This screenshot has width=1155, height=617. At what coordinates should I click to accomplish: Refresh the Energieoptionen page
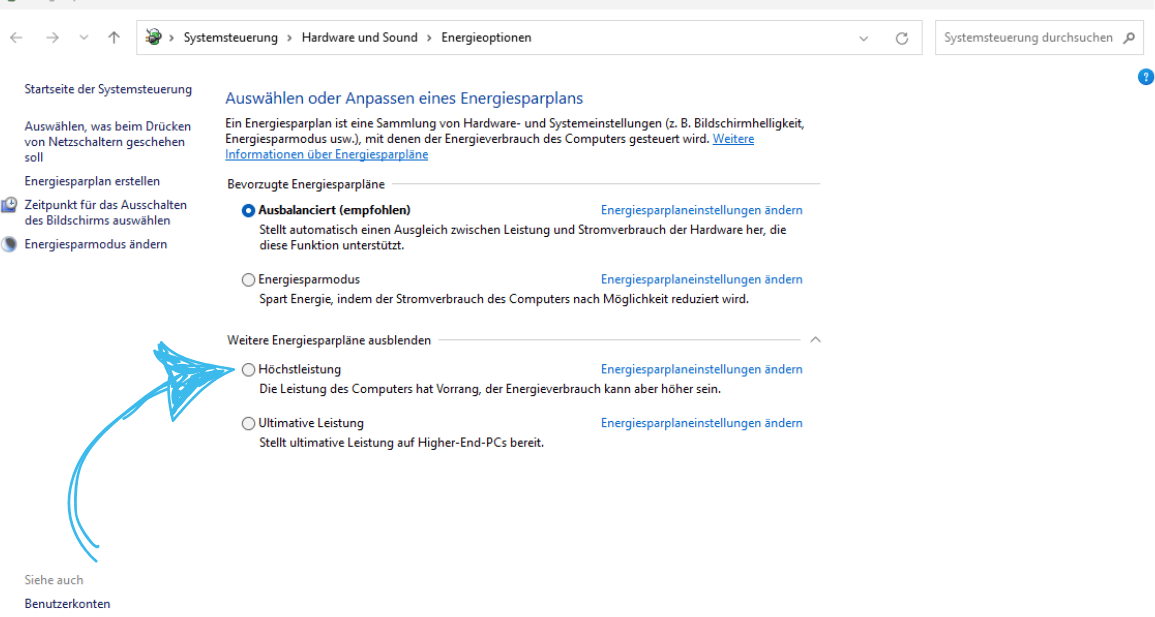click(902, 38)
